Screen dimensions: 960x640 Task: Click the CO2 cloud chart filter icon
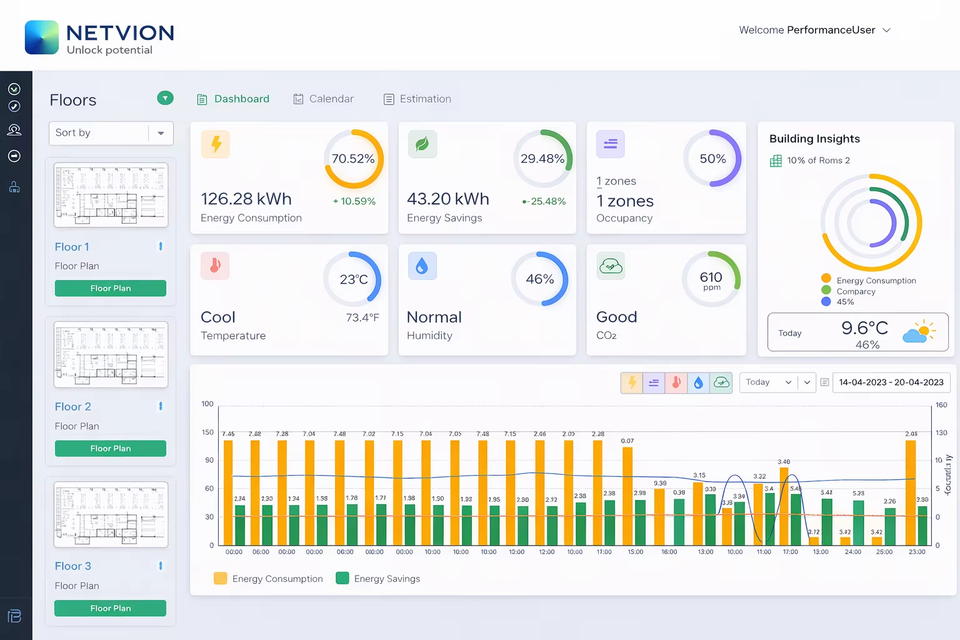(721, 382)
